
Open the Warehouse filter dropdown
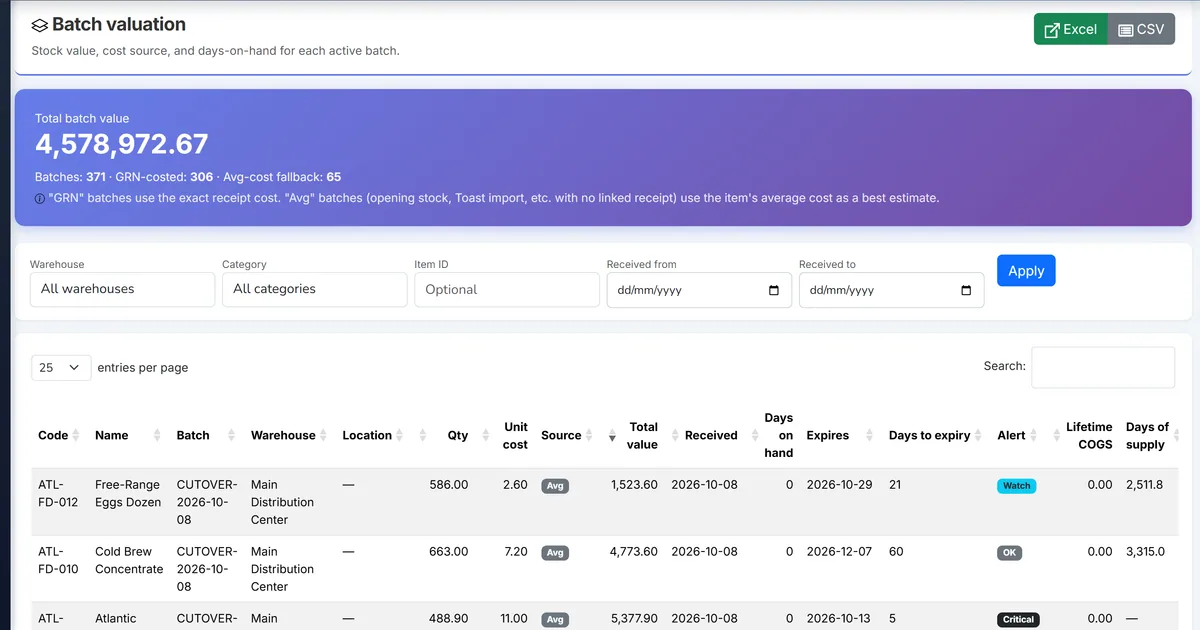[x=122, y=289]
